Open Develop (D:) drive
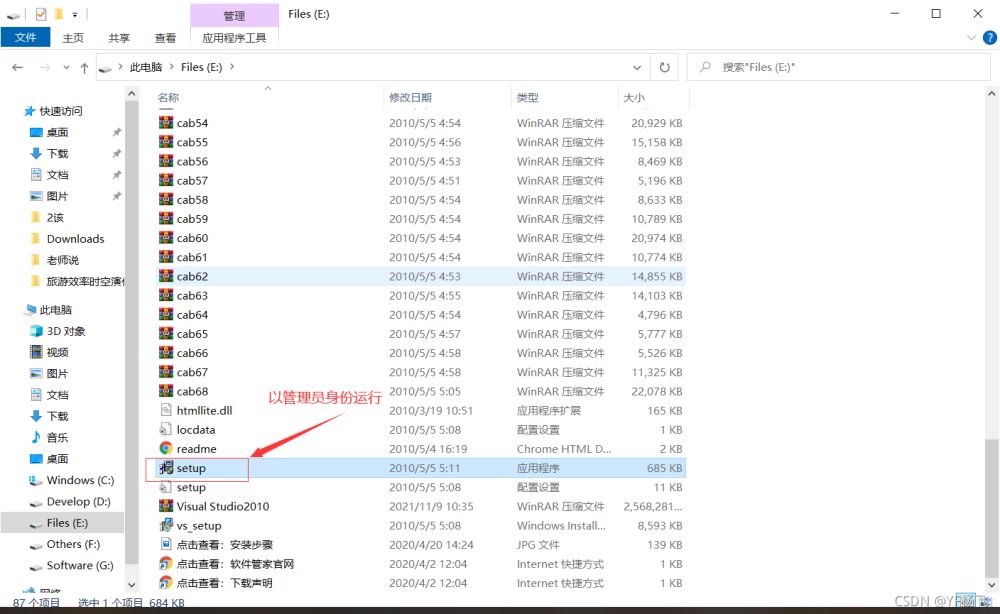Screen dimensions: 1000x614 (x=78, y=501)
